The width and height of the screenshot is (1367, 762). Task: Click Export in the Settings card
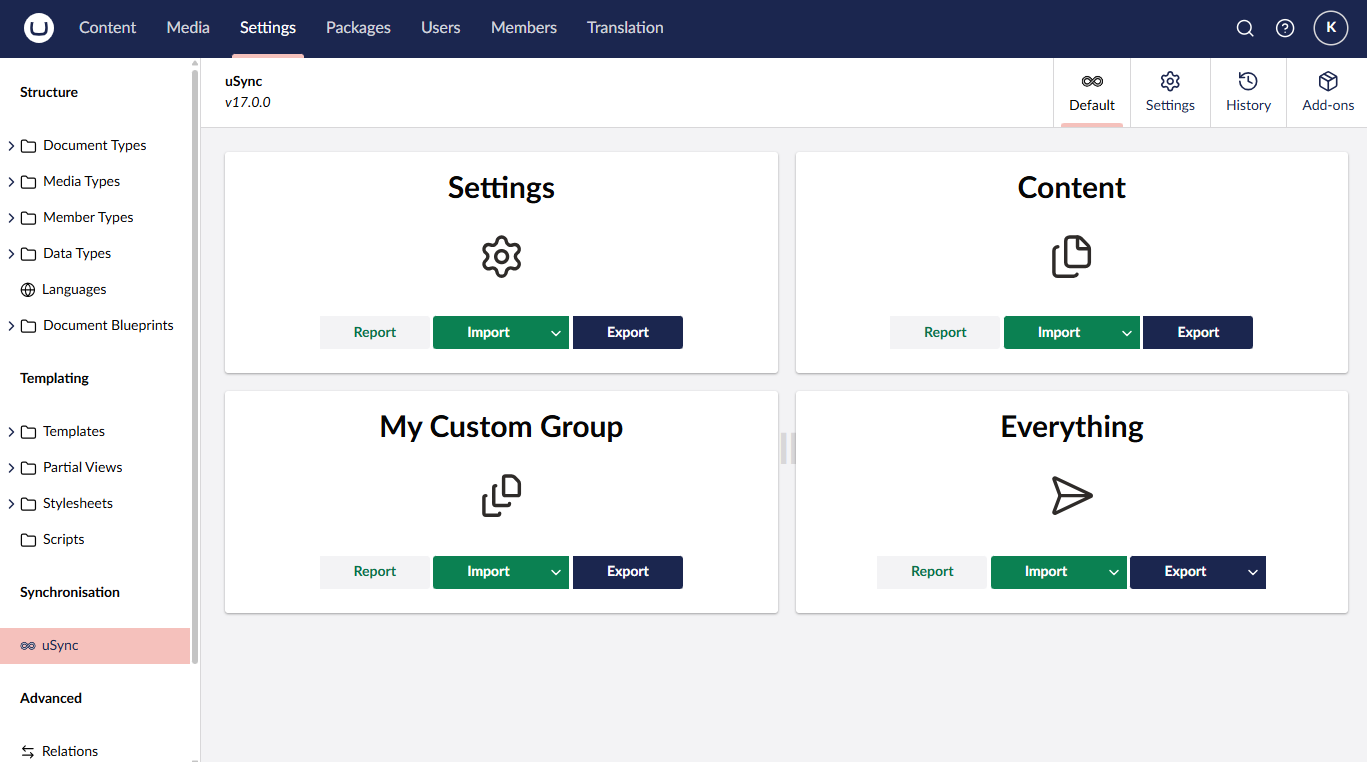coord(628,333)
